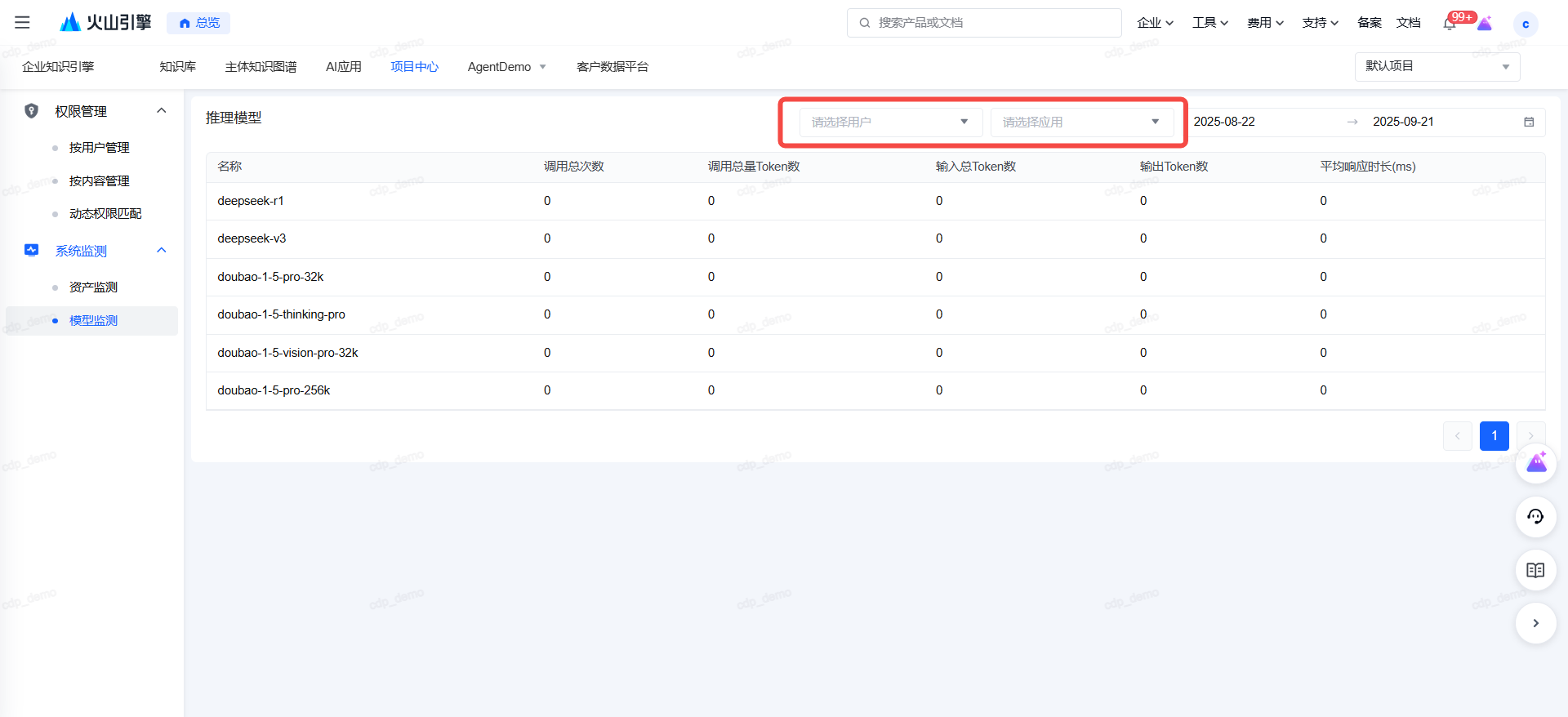Open the default project dropdown
This screenshot has height=717, width=1568.
click(1437, 66)
